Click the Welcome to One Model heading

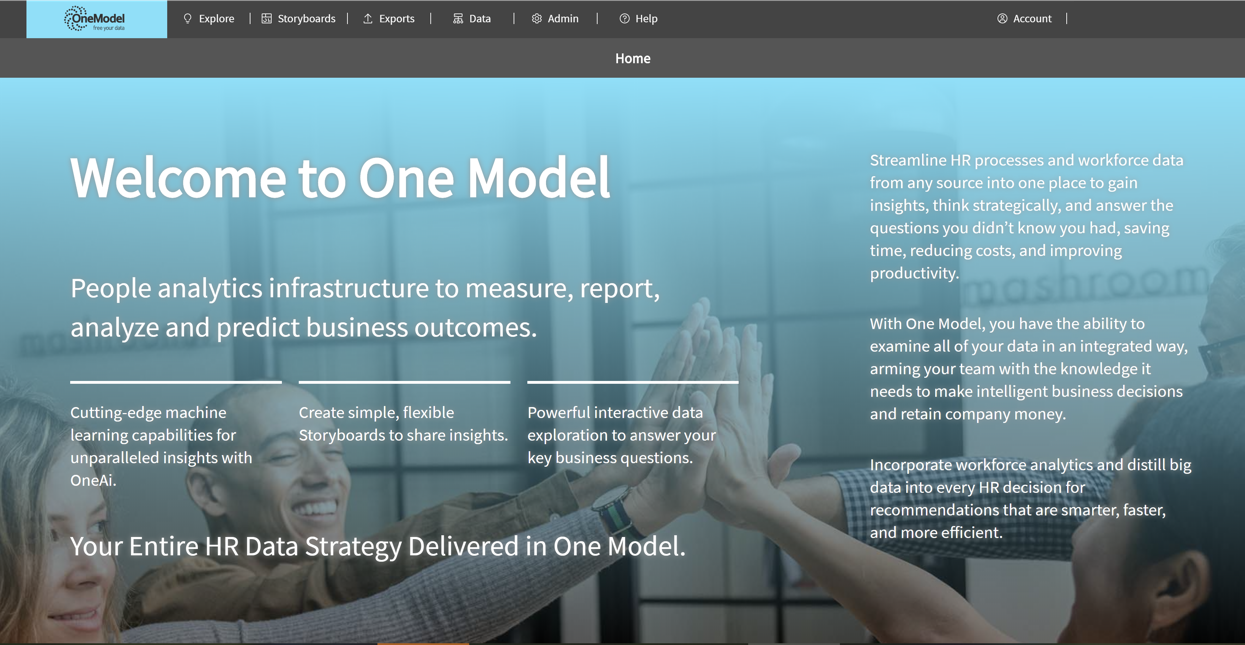pyautogui.click(x=340, y=178)
